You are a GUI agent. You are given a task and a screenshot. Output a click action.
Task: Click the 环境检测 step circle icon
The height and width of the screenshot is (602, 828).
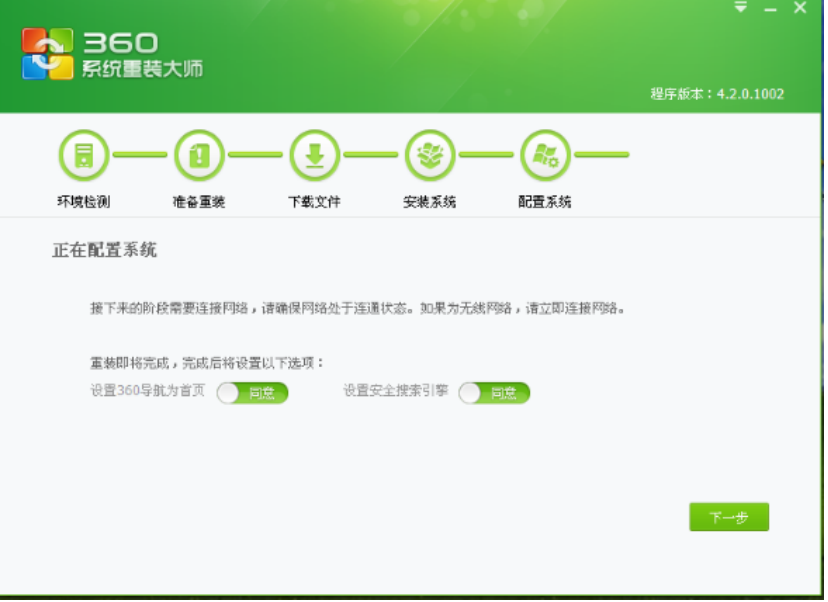tap(83, 155)
